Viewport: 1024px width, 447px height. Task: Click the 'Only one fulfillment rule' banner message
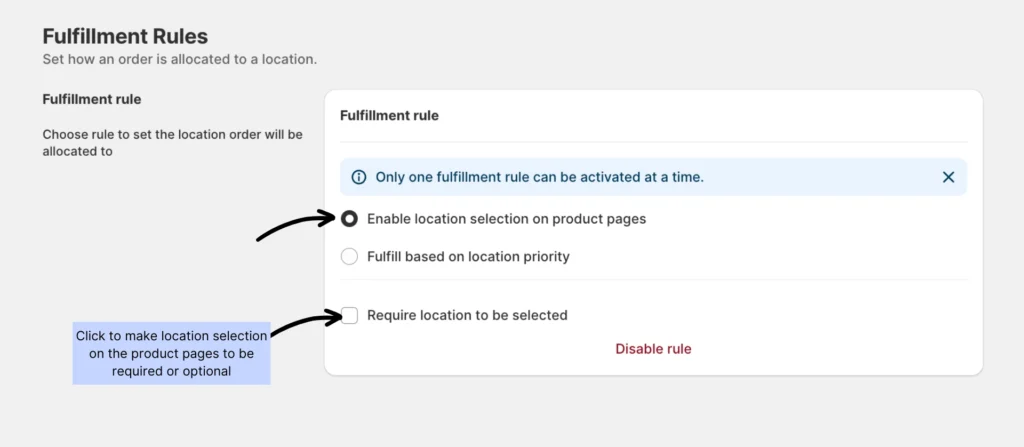(539, 177)
